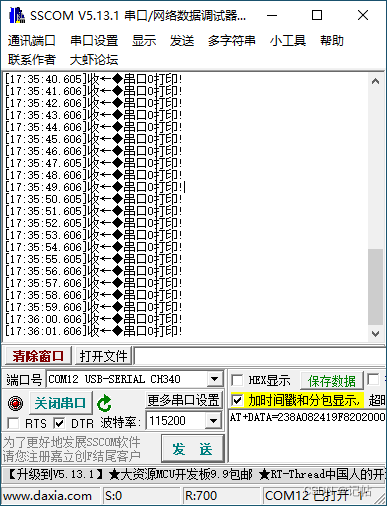Click the receive log vertical scrollbar thumb
387x506 pixels.
375,287
